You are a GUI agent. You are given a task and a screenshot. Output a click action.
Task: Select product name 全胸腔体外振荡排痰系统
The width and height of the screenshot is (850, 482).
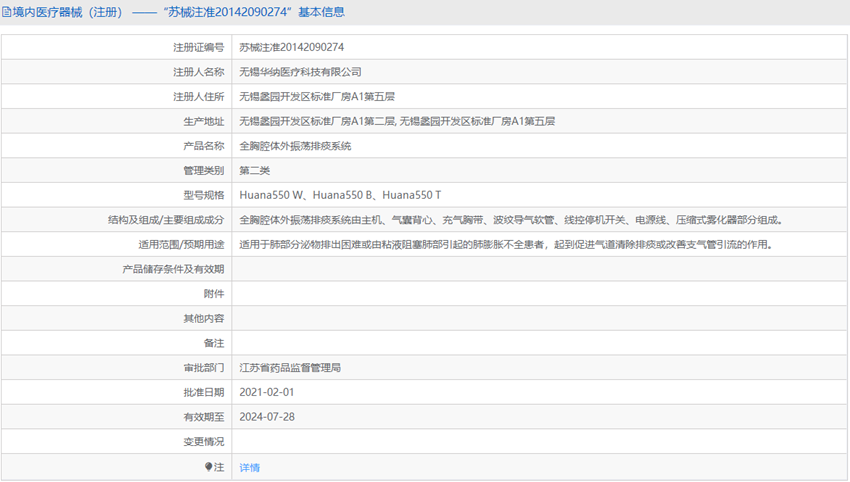[x=295, y=146]
